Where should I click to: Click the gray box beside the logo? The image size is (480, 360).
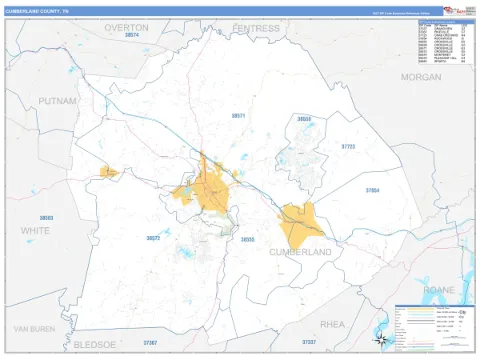pos(470,11)
